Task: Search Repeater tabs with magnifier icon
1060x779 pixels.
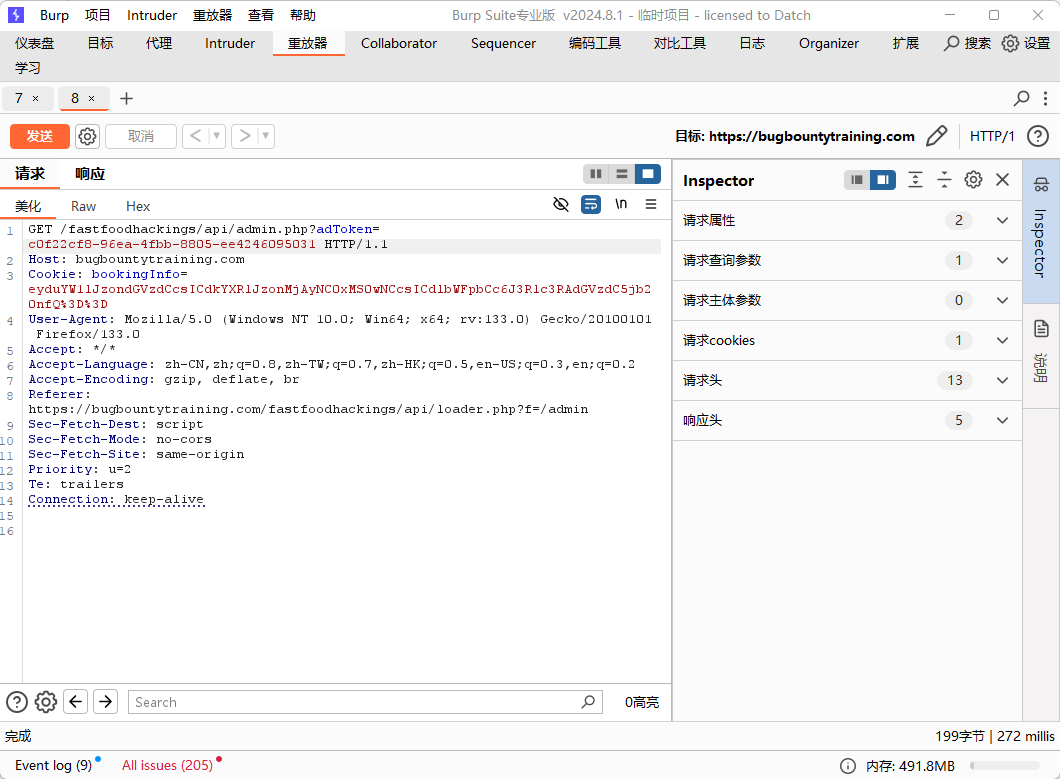Action: (x=1021, y=99)
